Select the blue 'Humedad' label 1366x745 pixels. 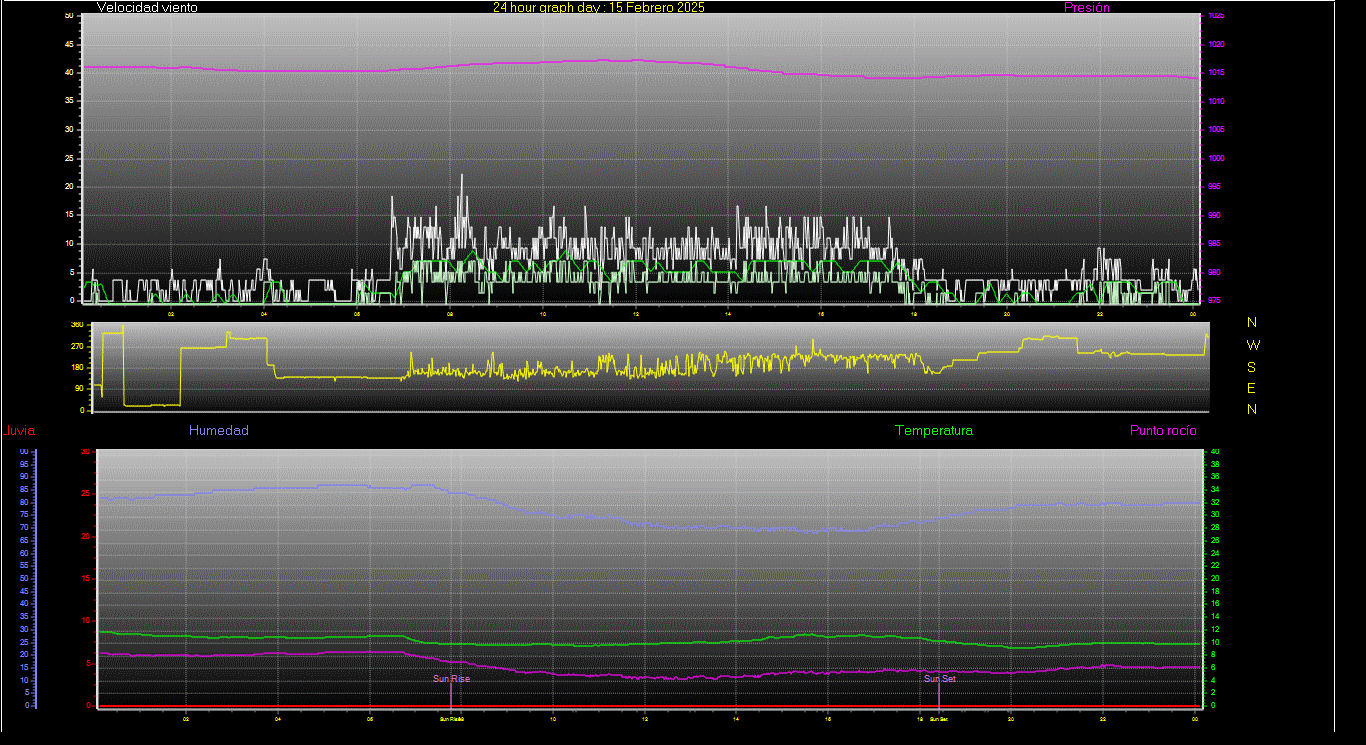219,431
